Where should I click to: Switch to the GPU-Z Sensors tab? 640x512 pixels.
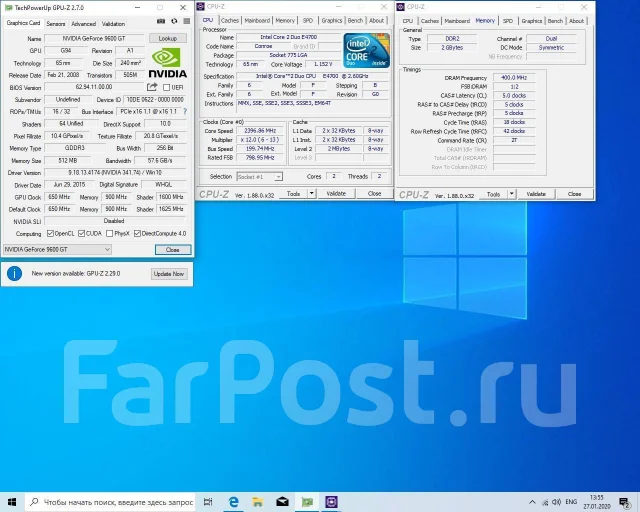tap(56, 24)
